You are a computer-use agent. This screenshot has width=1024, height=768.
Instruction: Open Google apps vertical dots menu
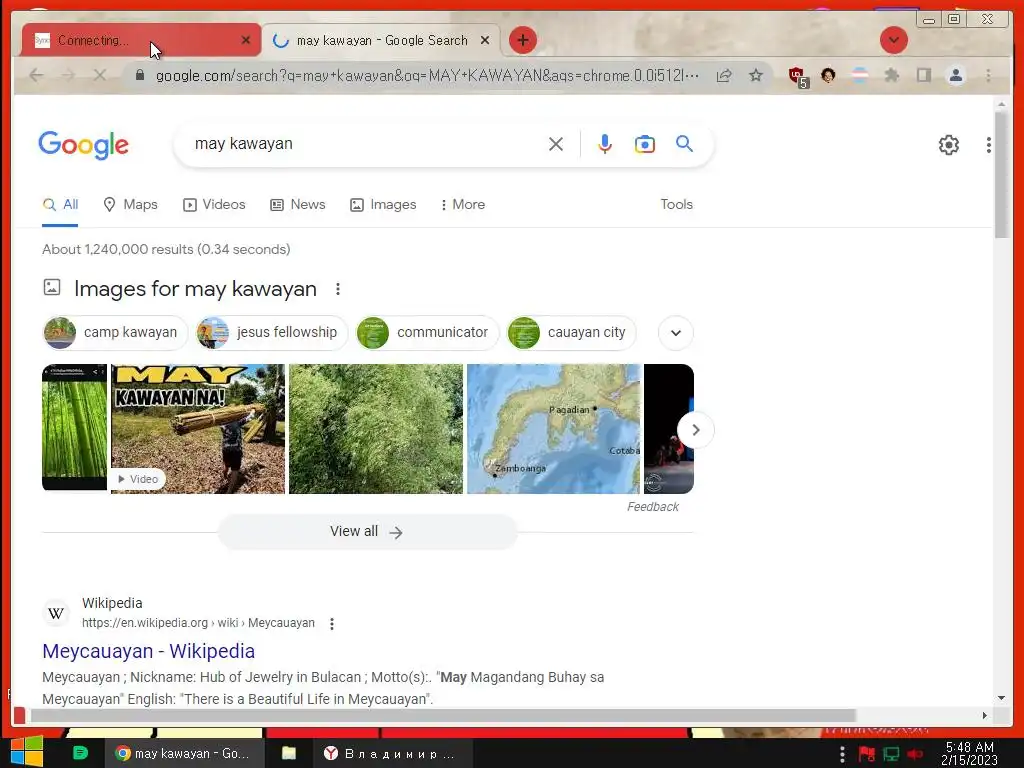click(989, 145)
